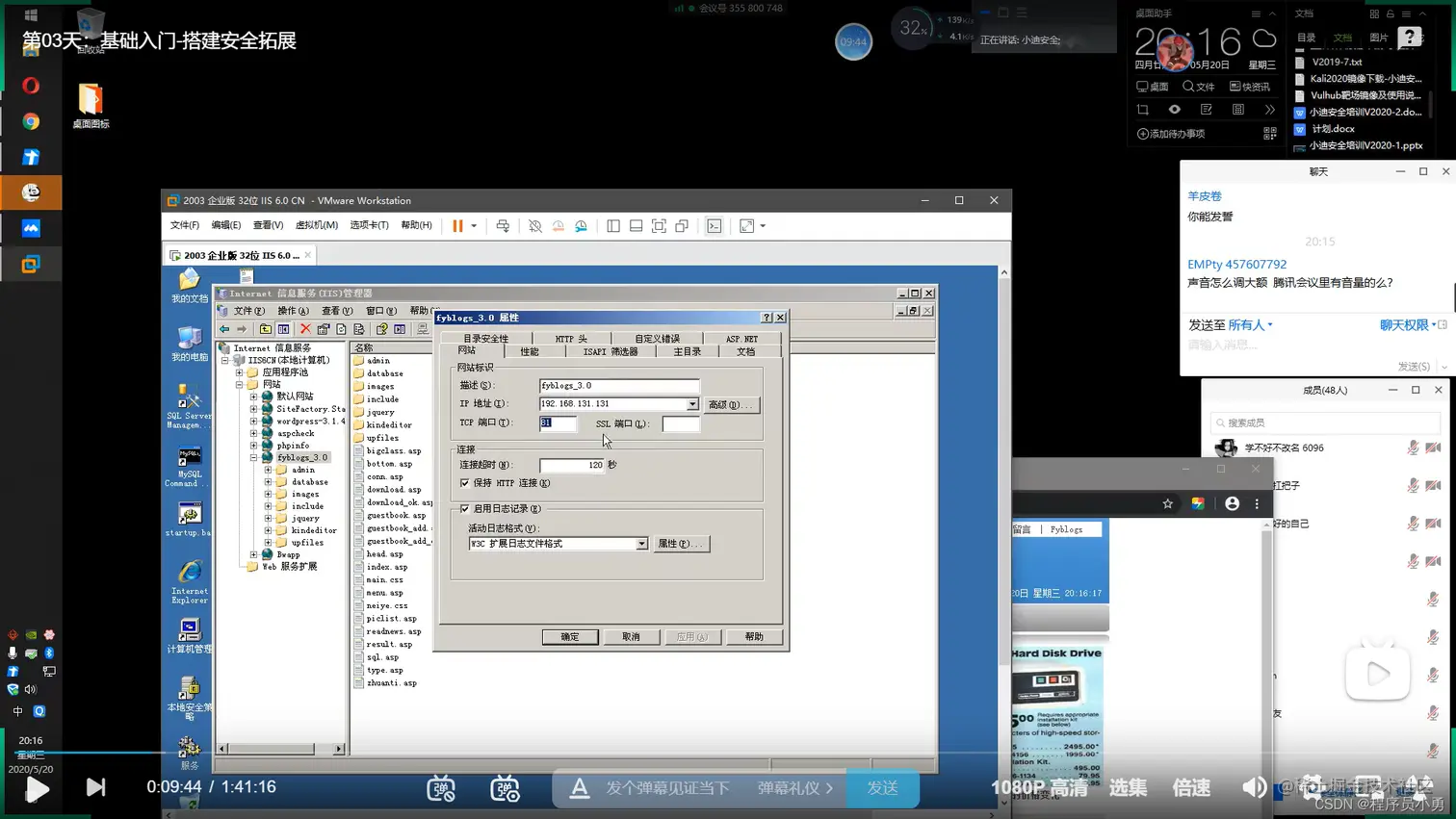Viewport: 1456px width, 819px height.
Task: Click 帮助 button in properties dialog
Action: point(754,637)
